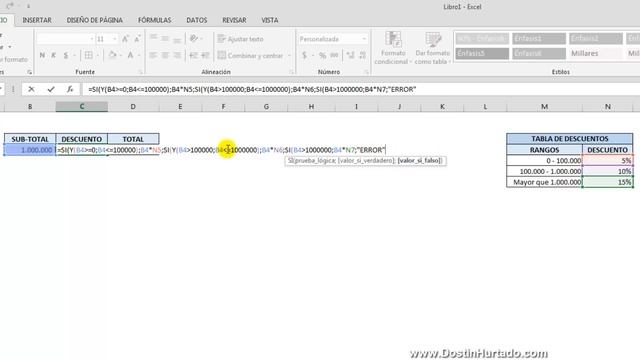Open Insert Function via the fx icon
This screenshot has width=640, height=360.
(x=70, y=89)
